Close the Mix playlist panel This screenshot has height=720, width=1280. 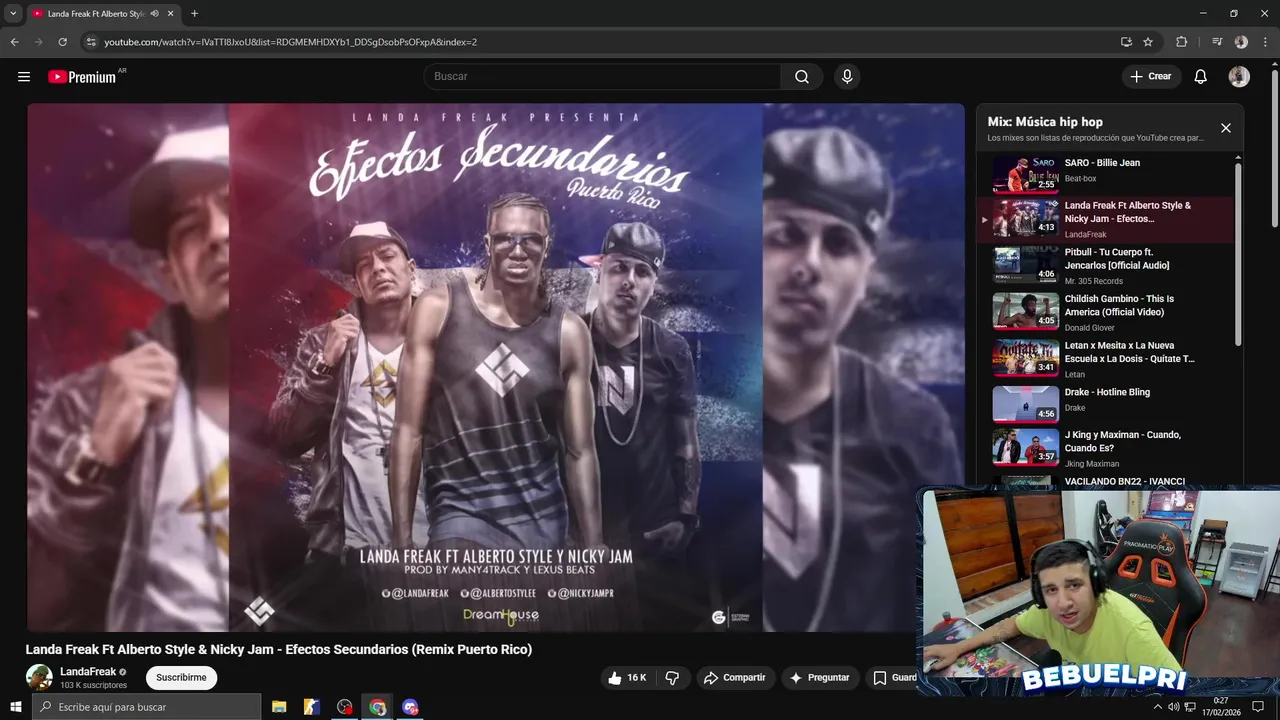tap(1226, 128)
